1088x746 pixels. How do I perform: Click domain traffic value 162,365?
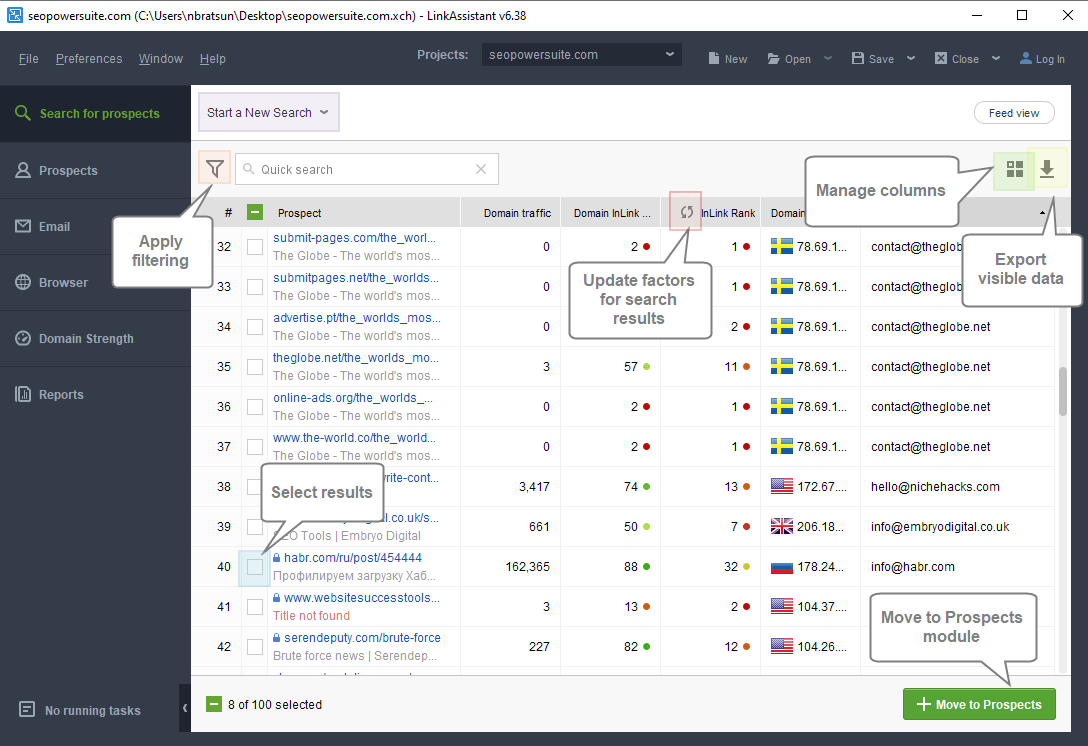coord(527,566)
